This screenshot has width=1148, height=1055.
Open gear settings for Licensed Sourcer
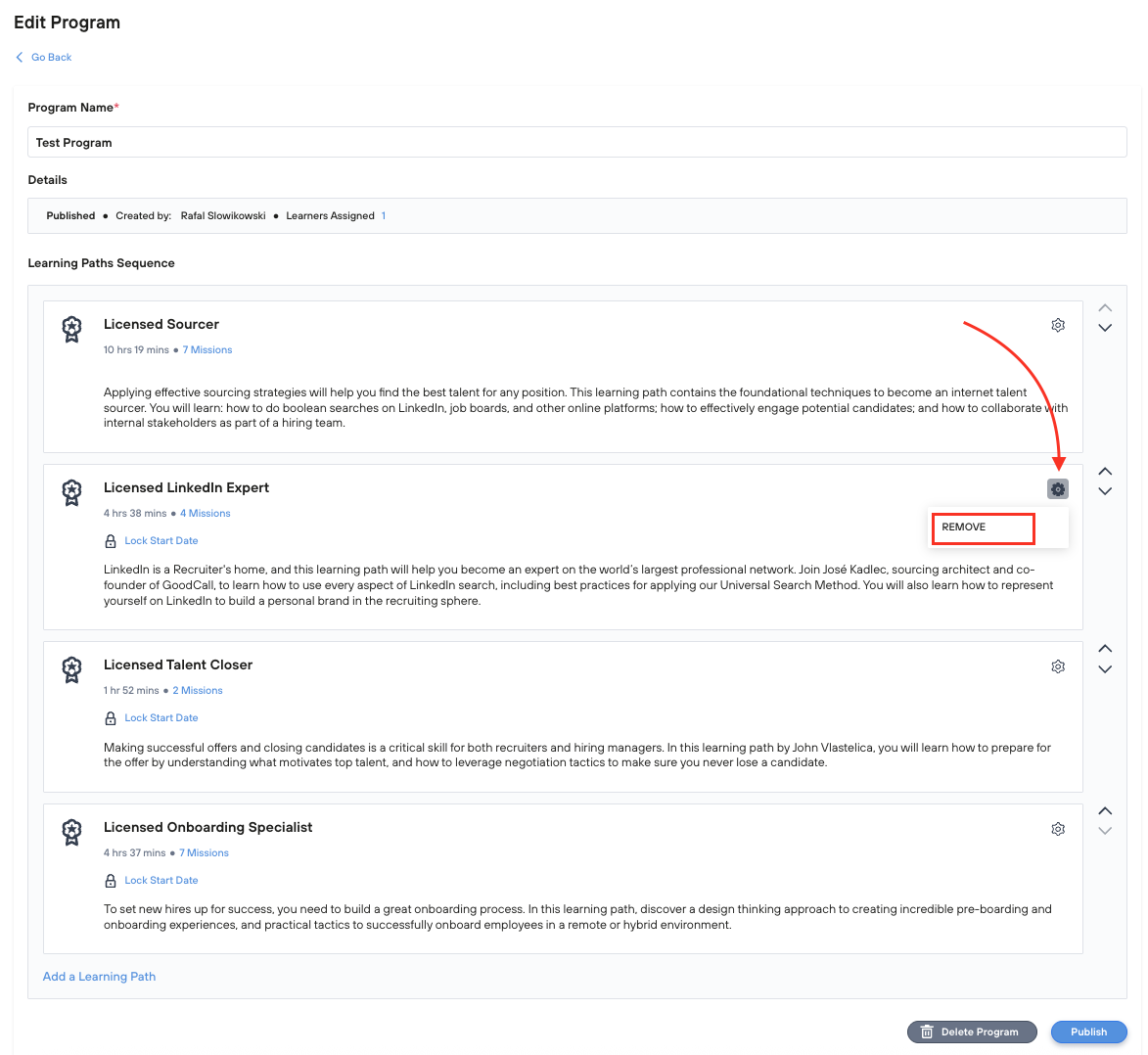tap(1058, 325)
